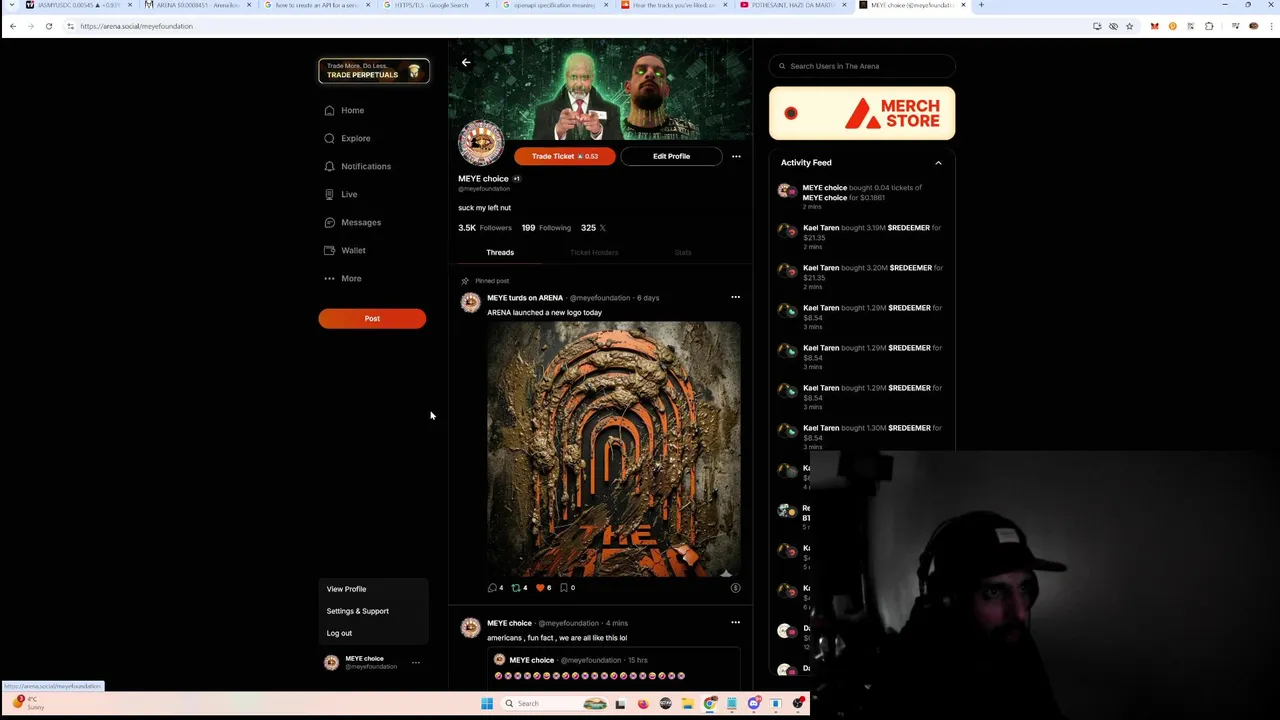View the 3.5K Followers list

[485, 227]
